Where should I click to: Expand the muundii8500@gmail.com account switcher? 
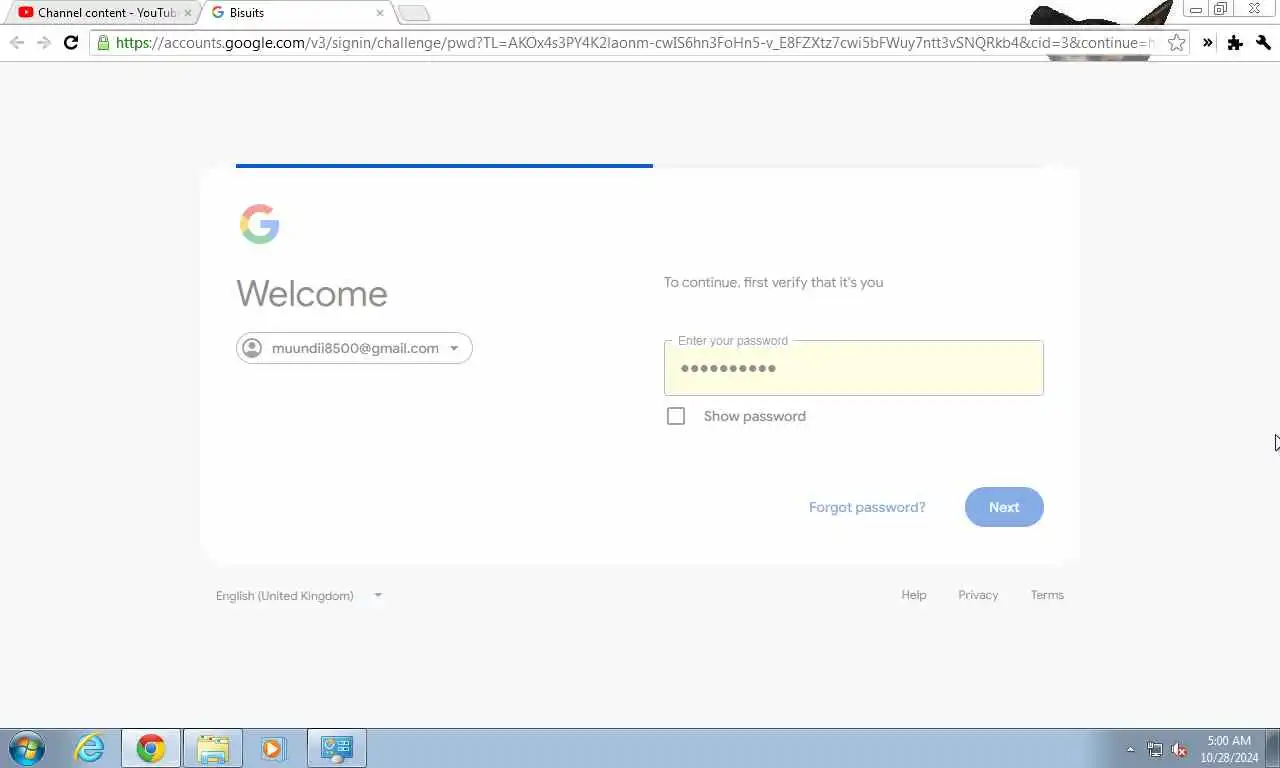click(x=354, y=348)
